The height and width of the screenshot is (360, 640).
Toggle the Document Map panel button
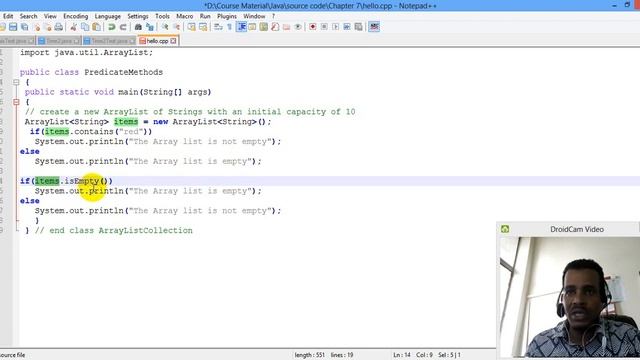[264, 27]
